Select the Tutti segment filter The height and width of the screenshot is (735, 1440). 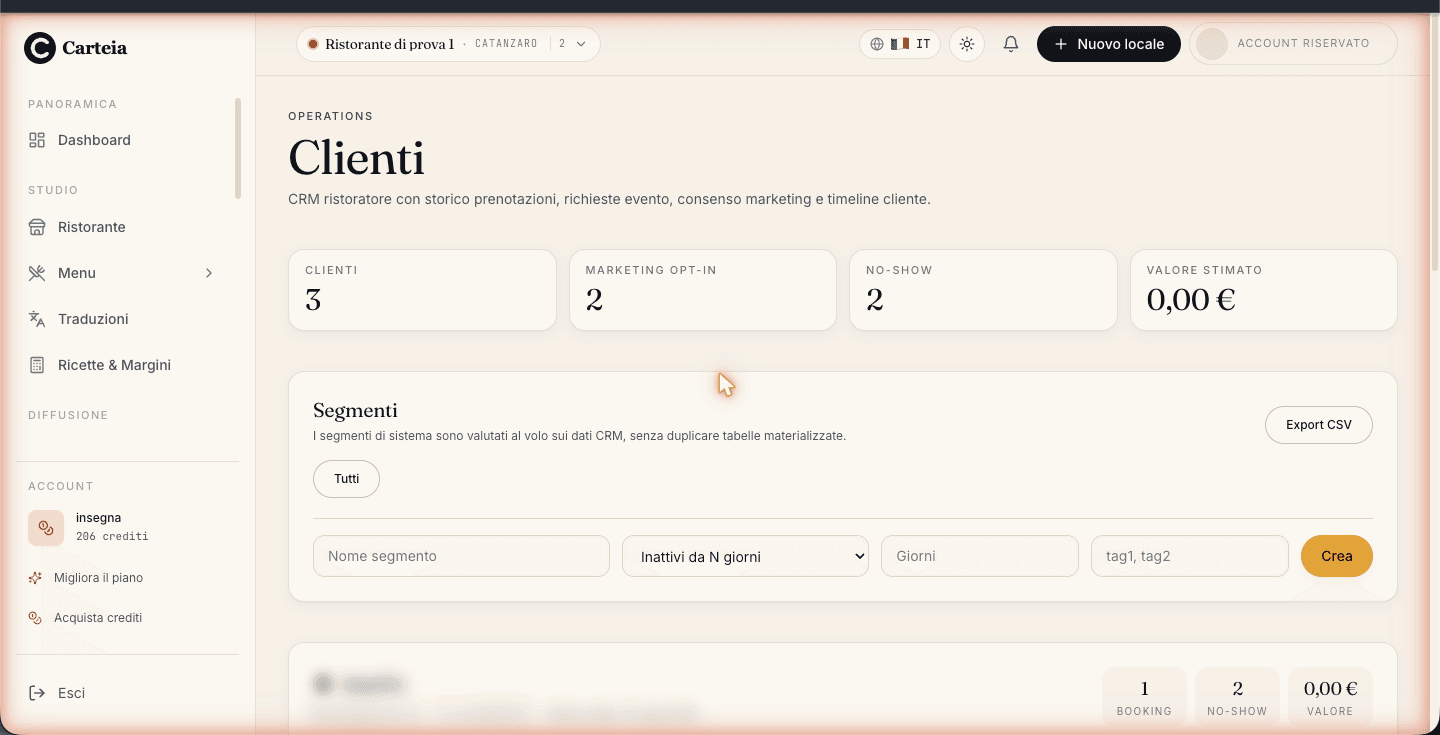347,479
